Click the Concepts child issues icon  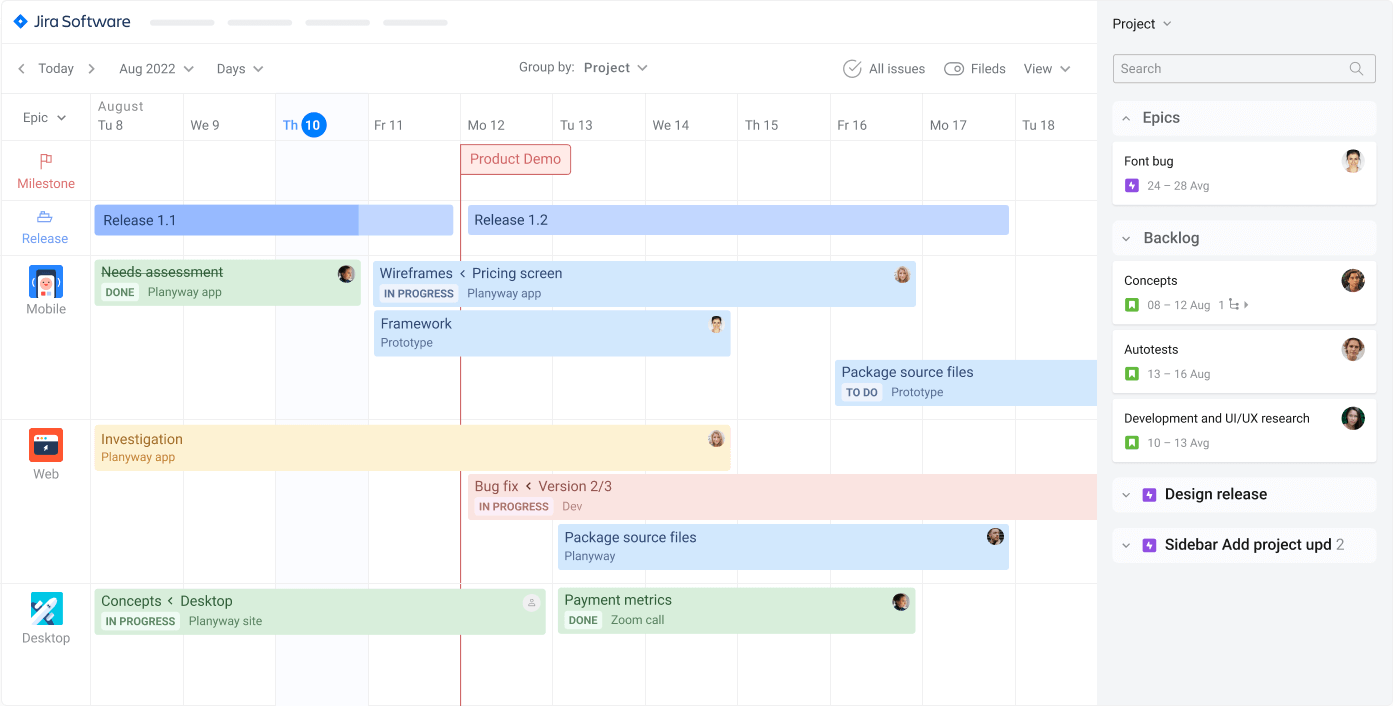click(1238, 305)
